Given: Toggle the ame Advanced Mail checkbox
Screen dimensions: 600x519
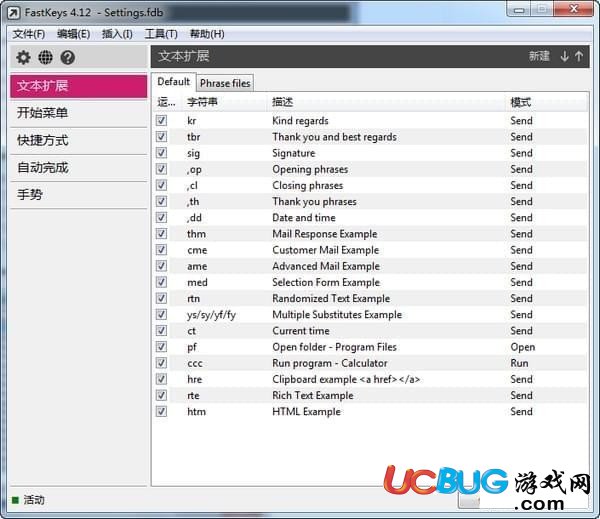Looking at the screenshot, I should coord(161,266).
